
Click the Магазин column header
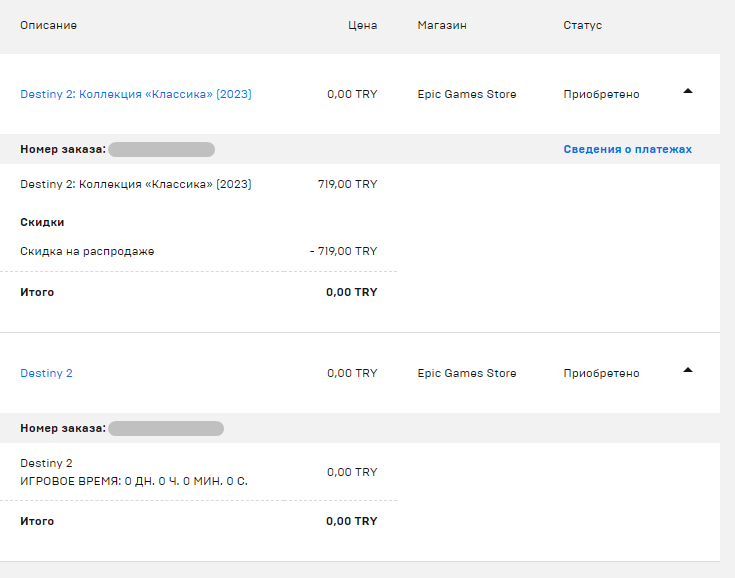pos(442,25)
